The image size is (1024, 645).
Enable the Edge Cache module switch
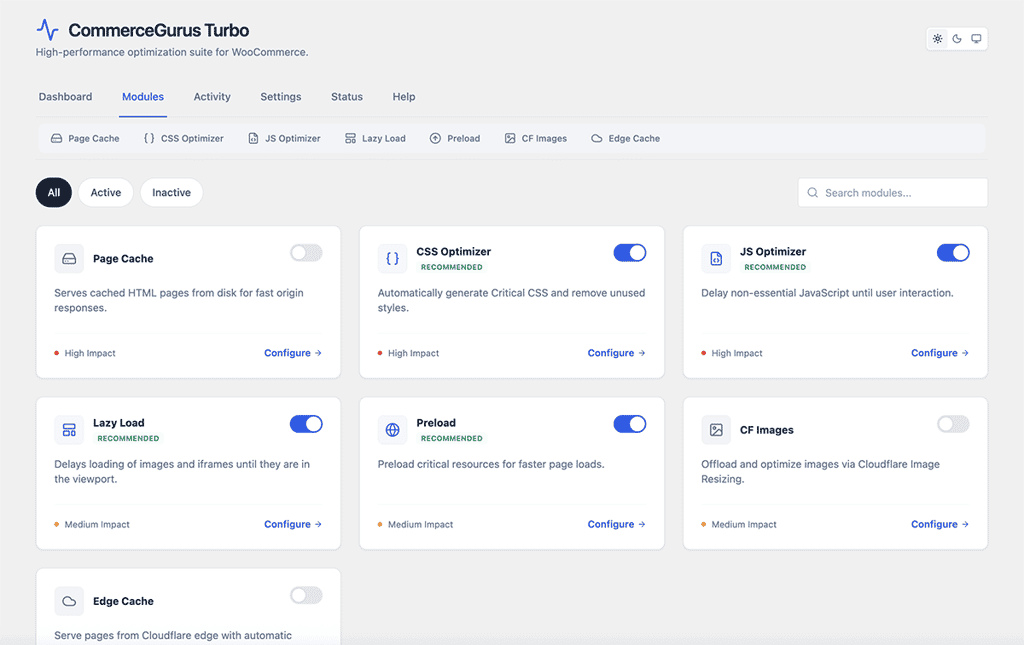tap(306, 595)
